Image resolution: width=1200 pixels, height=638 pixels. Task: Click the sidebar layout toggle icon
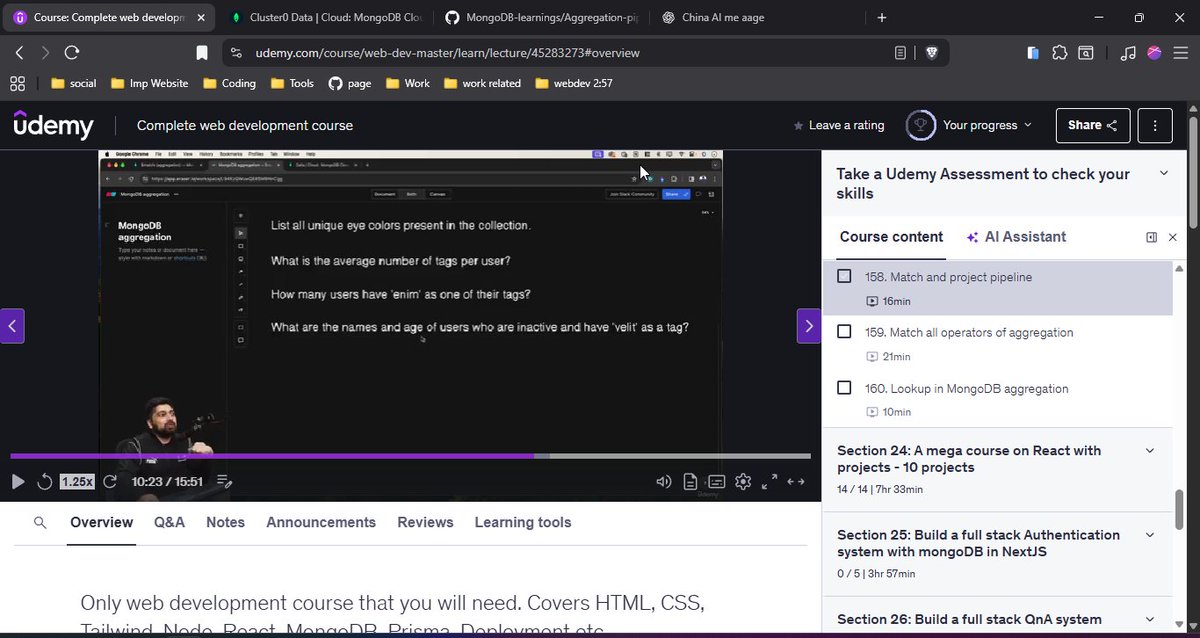click(x=1151, y=237)
